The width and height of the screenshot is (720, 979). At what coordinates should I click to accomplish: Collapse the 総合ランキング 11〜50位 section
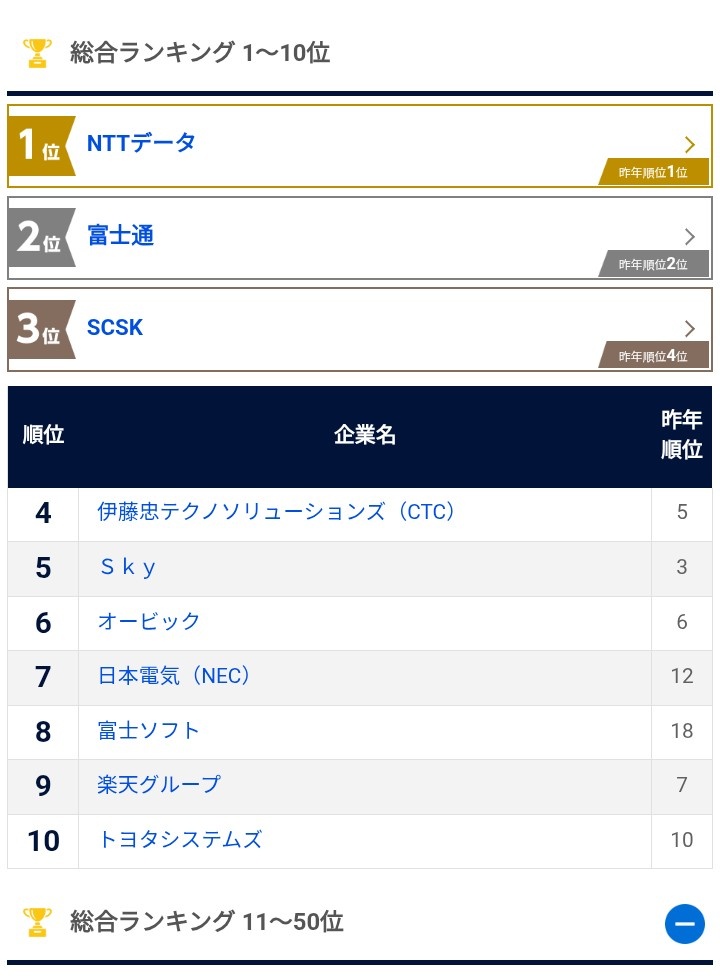[684, 923]
